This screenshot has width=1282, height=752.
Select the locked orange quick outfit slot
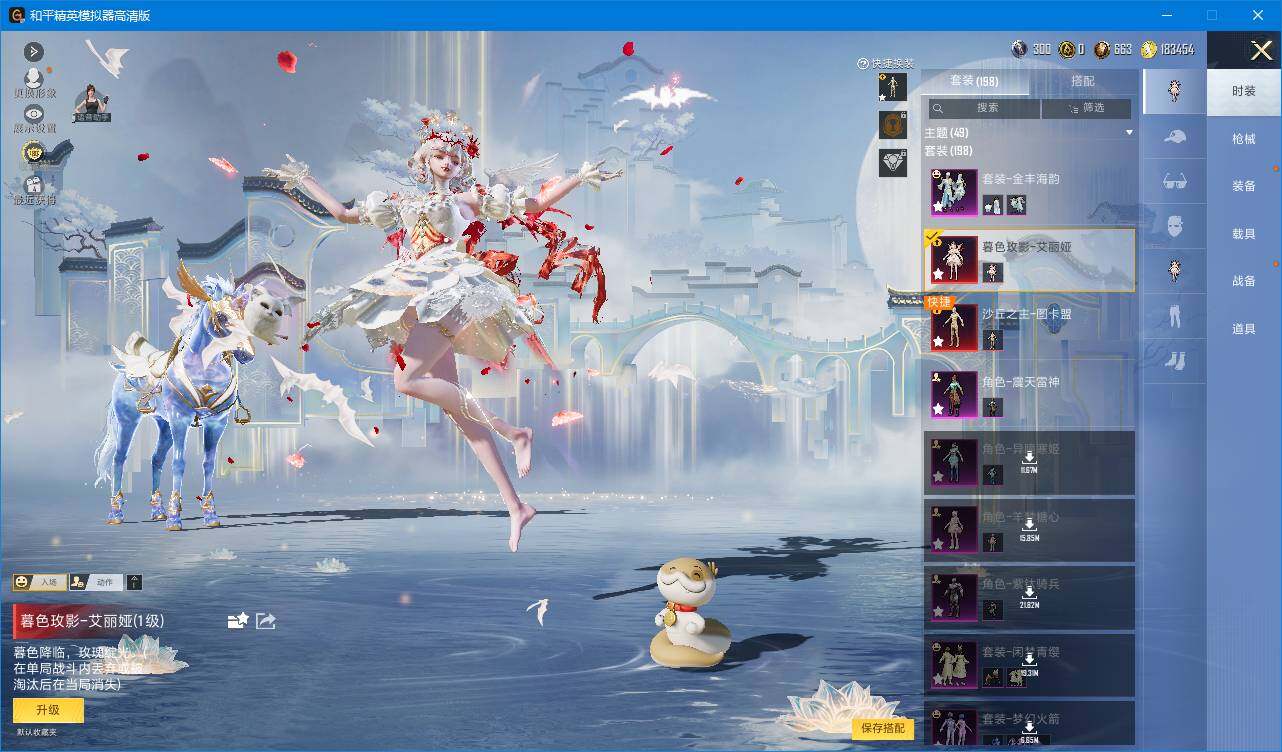(x=892, y=124)
